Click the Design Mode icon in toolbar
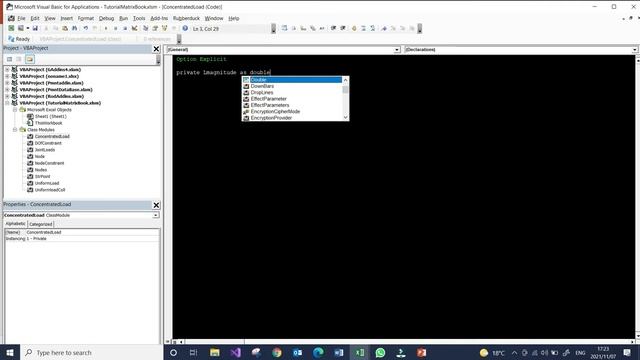 134,28
